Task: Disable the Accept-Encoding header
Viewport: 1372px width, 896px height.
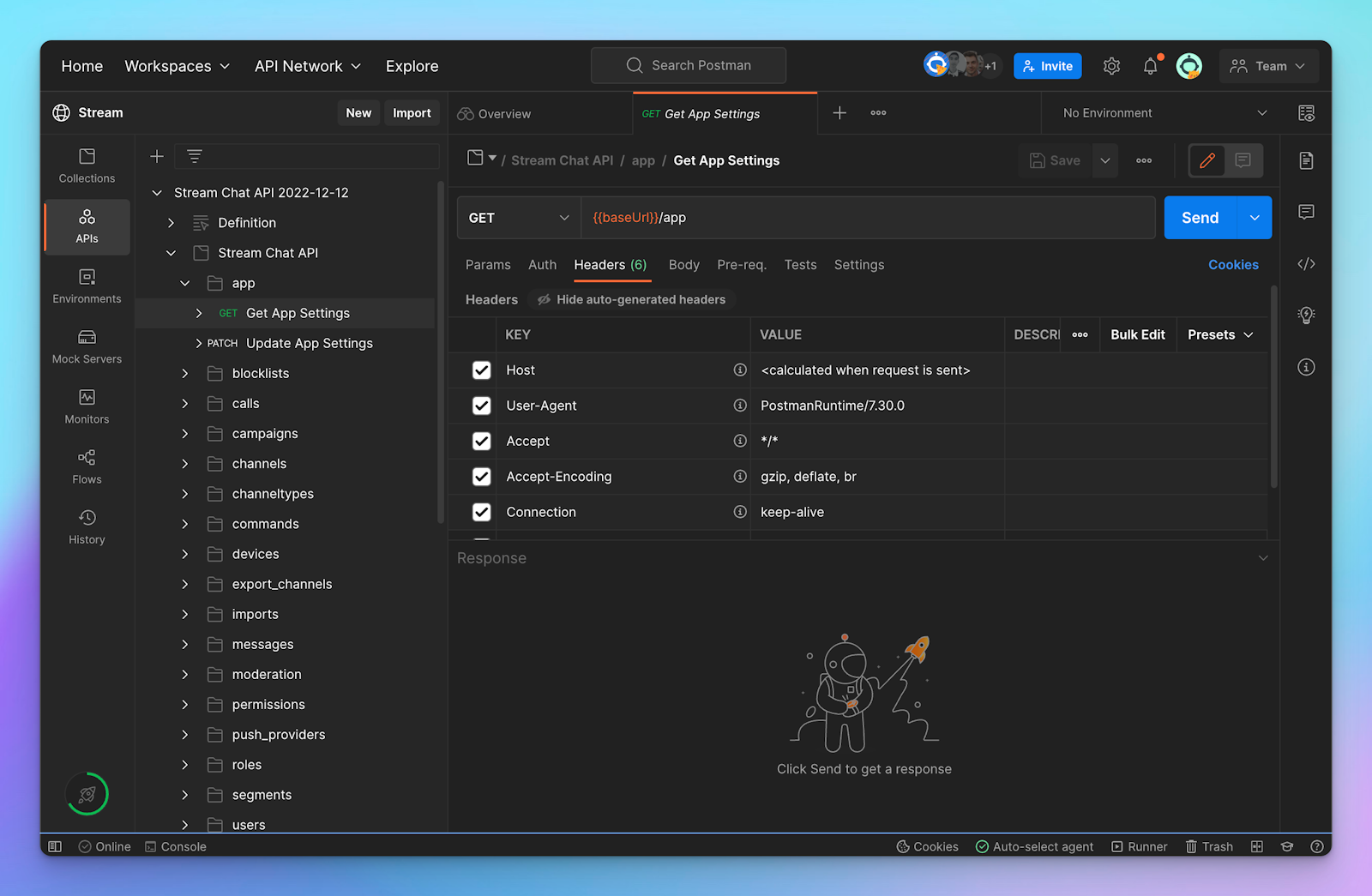Action: [x=481, y=477]
